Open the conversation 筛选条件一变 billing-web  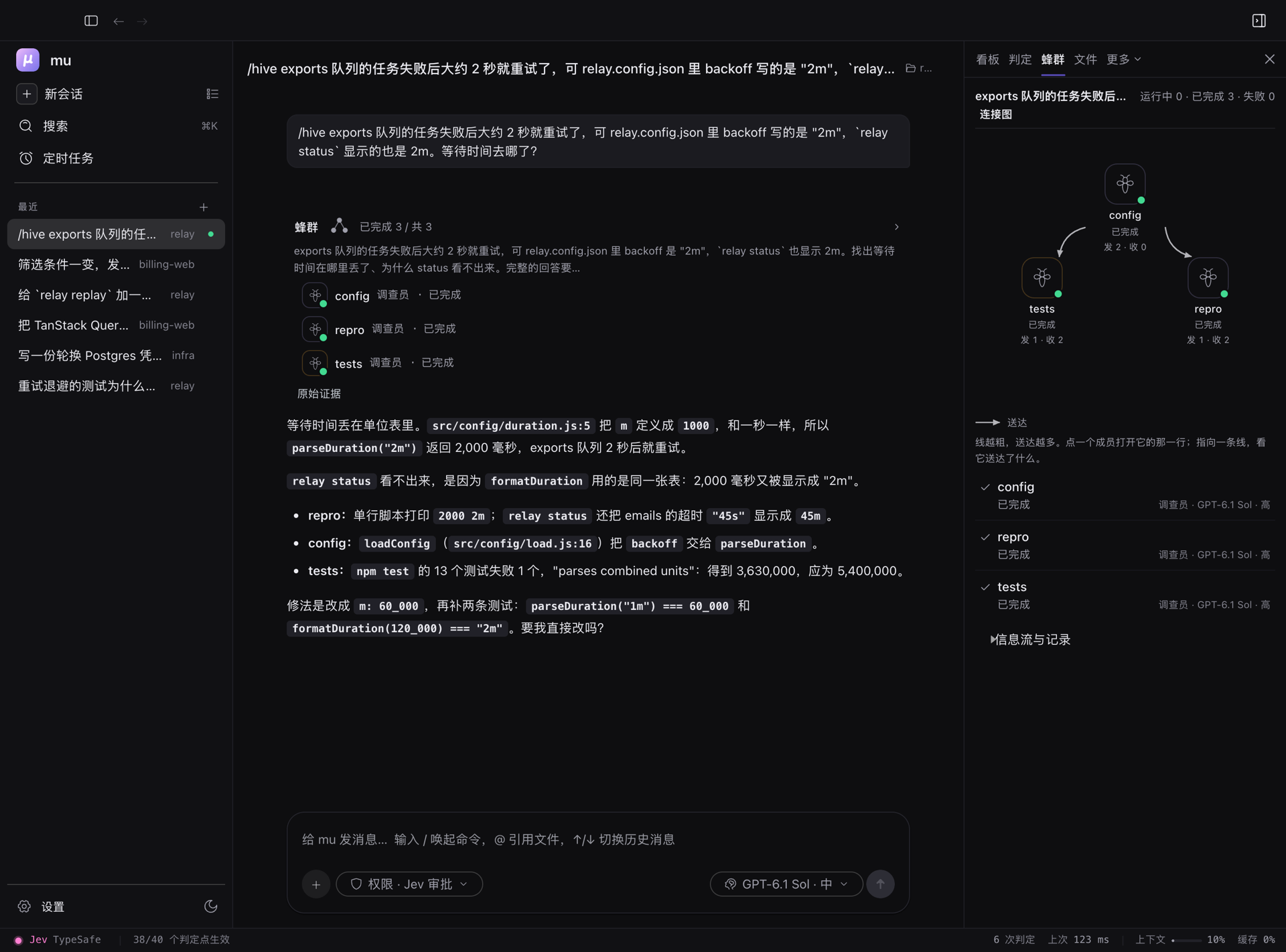point(116,264)
